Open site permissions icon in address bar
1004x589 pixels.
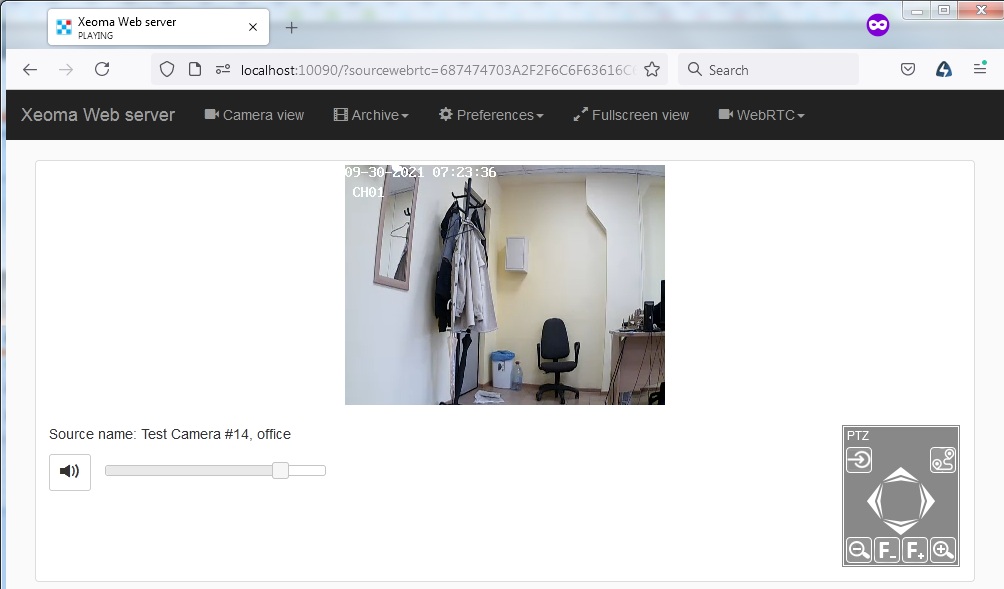(x=223, y=69)
